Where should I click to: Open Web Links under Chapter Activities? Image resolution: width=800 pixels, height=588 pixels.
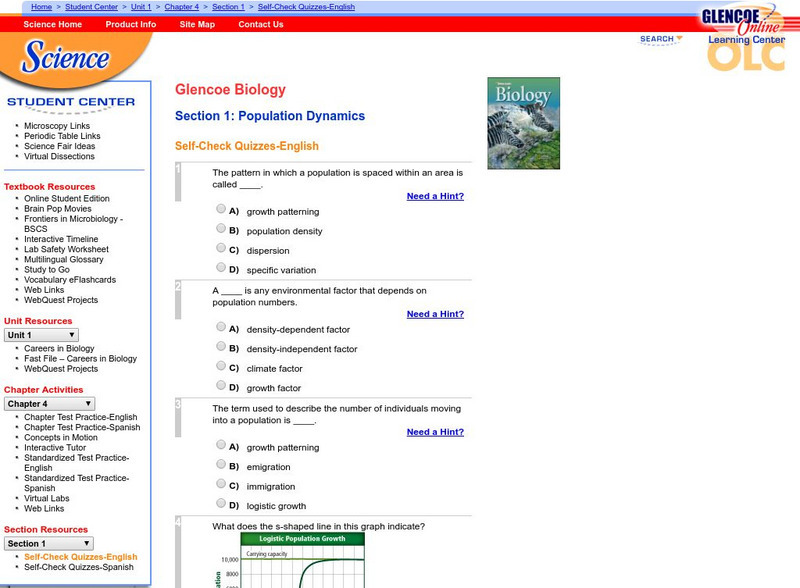coord(44,508)
